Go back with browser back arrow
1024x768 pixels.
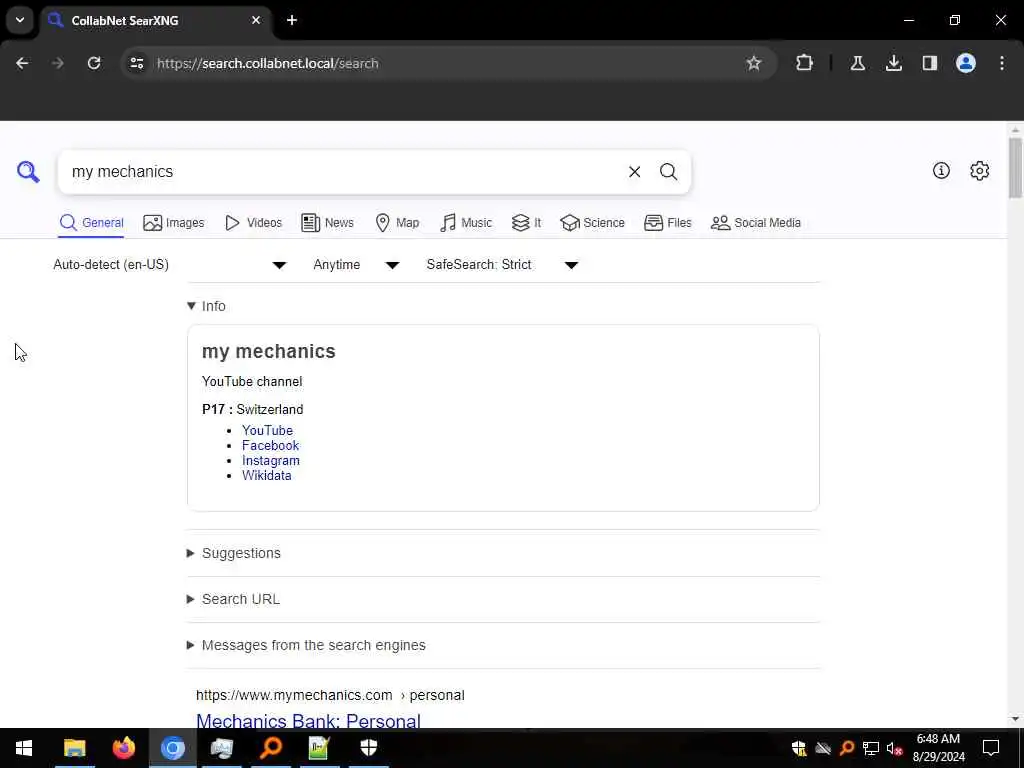[x=22, y=63]
